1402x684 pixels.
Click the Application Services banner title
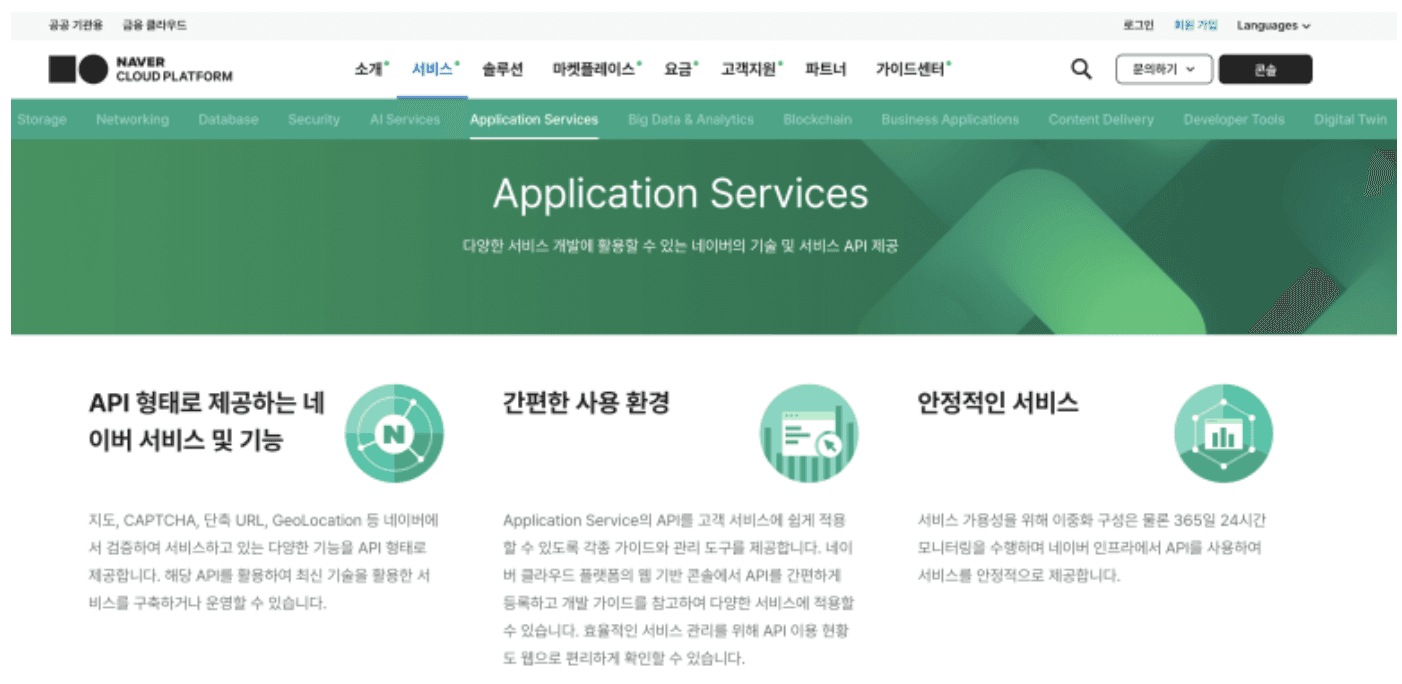pos(681,193)
